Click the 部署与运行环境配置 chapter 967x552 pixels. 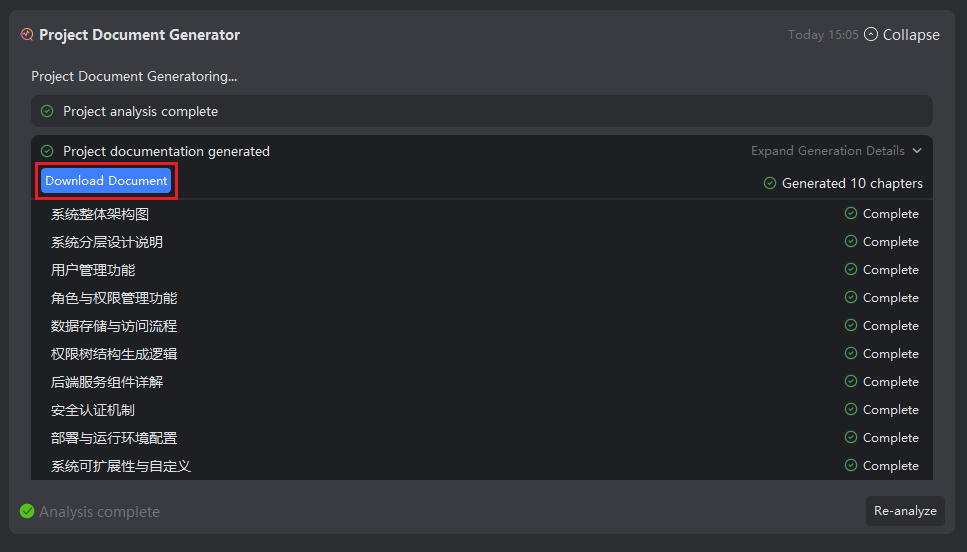[114, 438]
